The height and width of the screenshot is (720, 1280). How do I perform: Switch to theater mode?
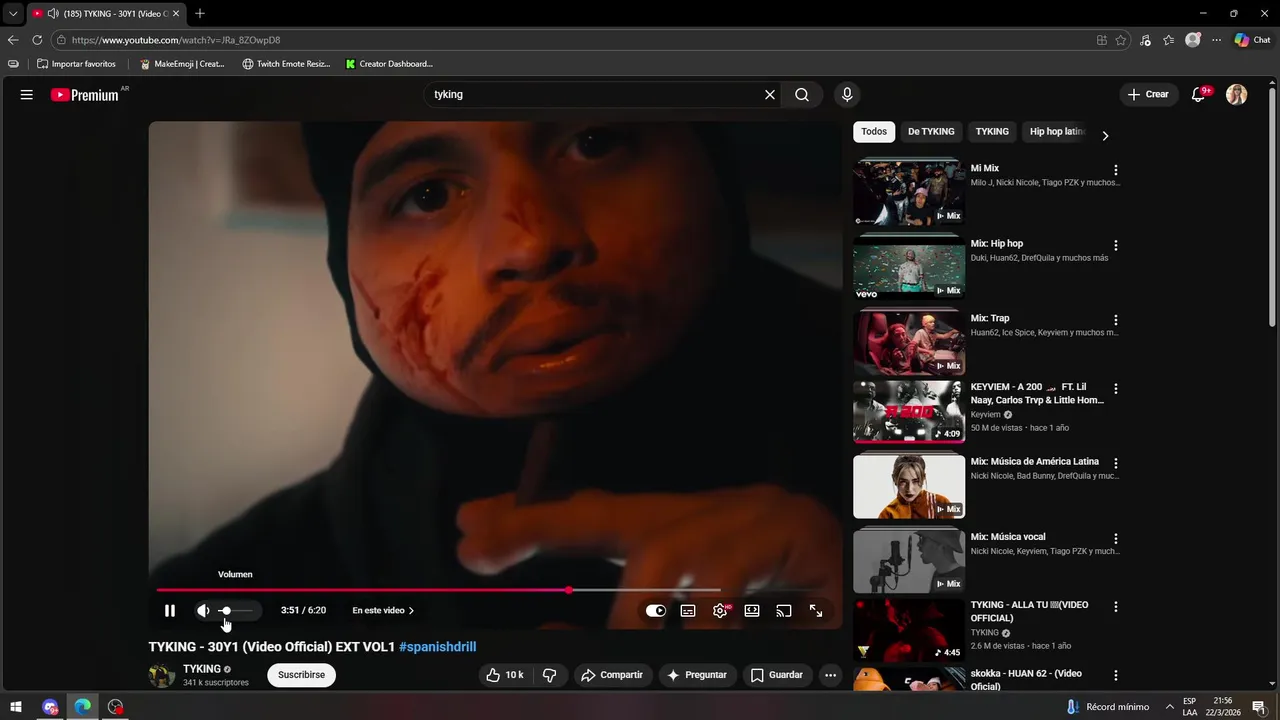752,611
